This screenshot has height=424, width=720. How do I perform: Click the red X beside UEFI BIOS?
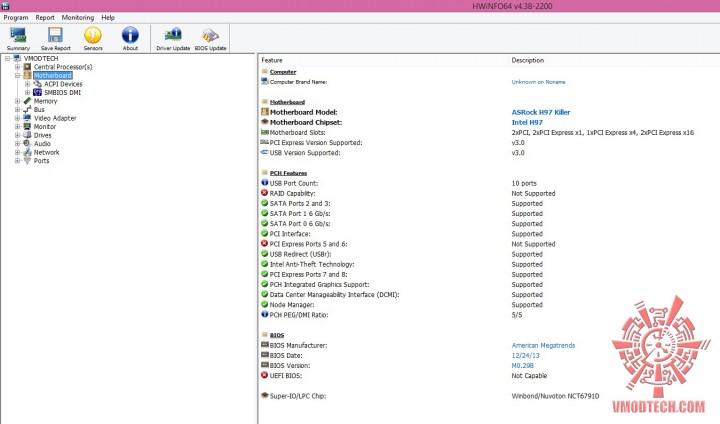pos(264,375)
